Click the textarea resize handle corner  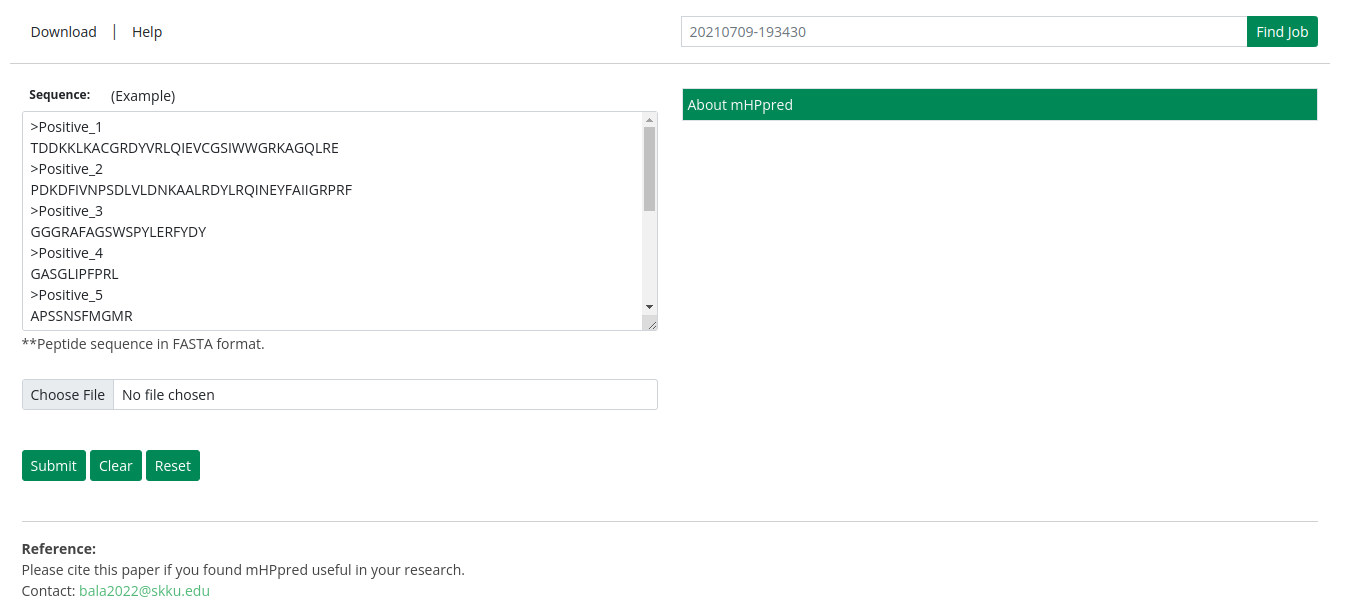[x=651, y=324]
